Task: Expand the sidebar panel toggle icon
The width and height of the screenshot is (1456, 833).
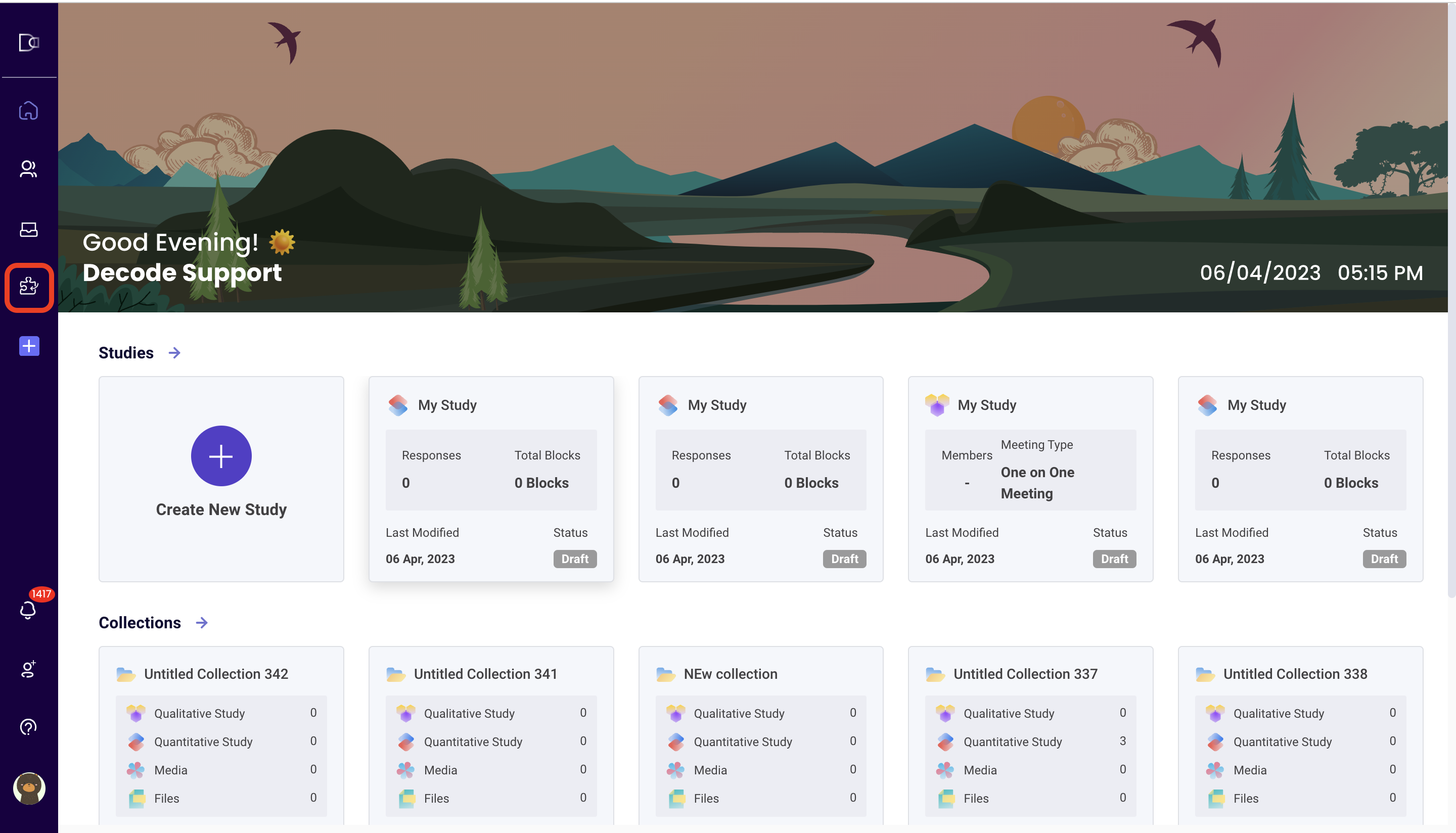Action: 29,42
